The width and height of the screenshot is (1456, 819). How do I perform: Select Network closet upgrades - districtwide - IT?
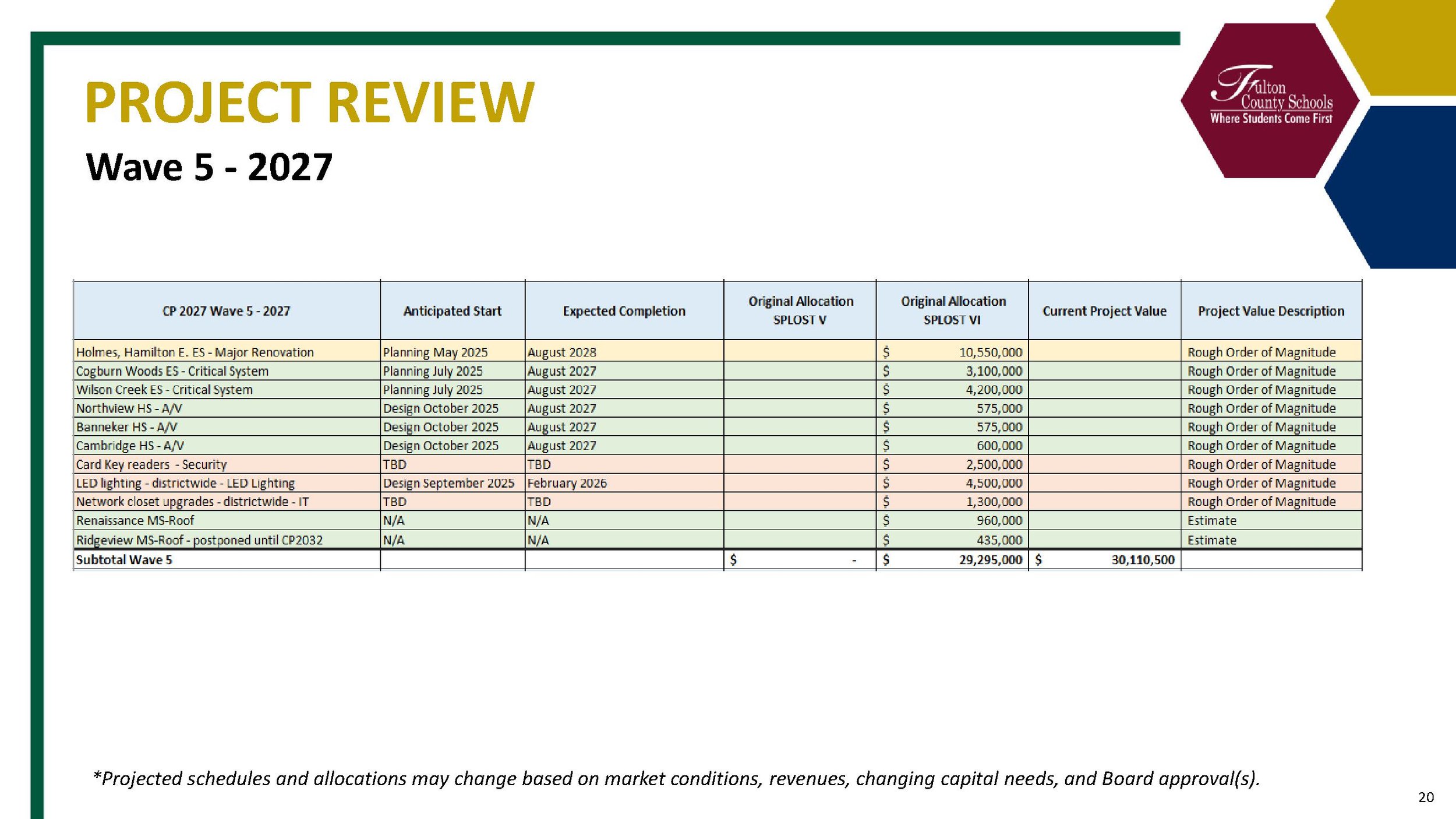tap(193, 502)
